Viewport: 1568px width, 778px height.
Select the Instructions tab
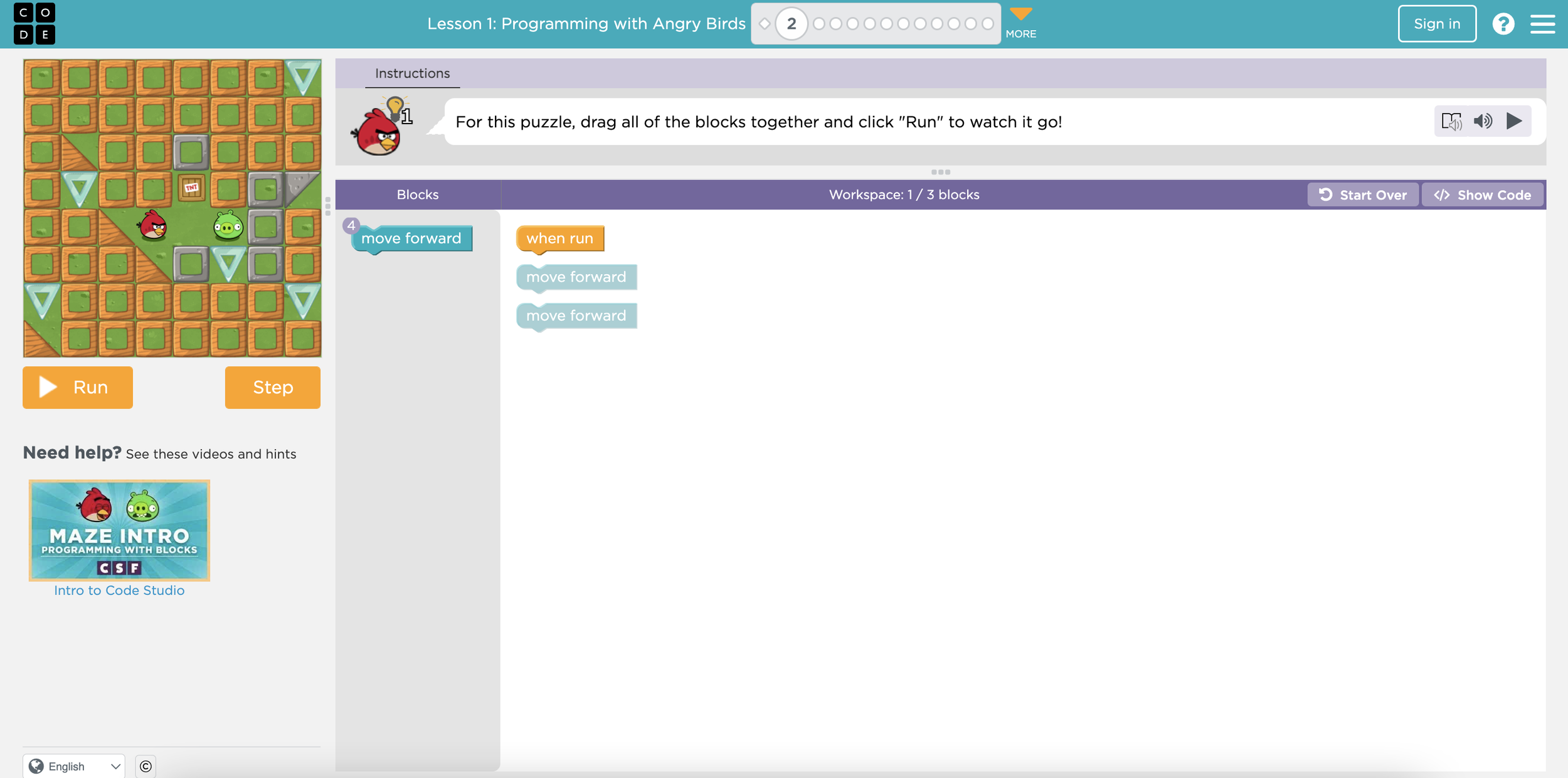coord(412,73)
